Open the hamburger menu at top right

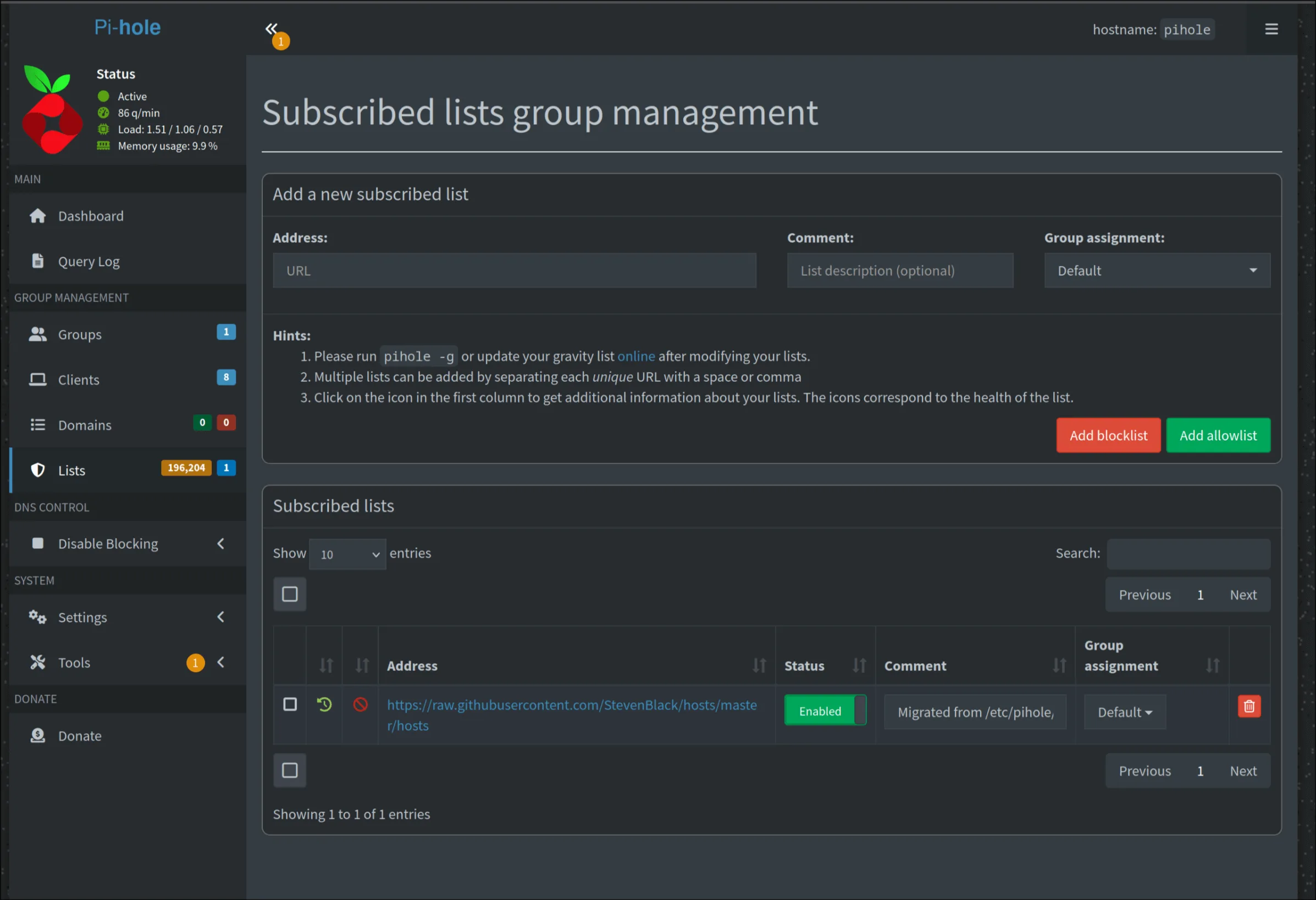[1271, 29]
